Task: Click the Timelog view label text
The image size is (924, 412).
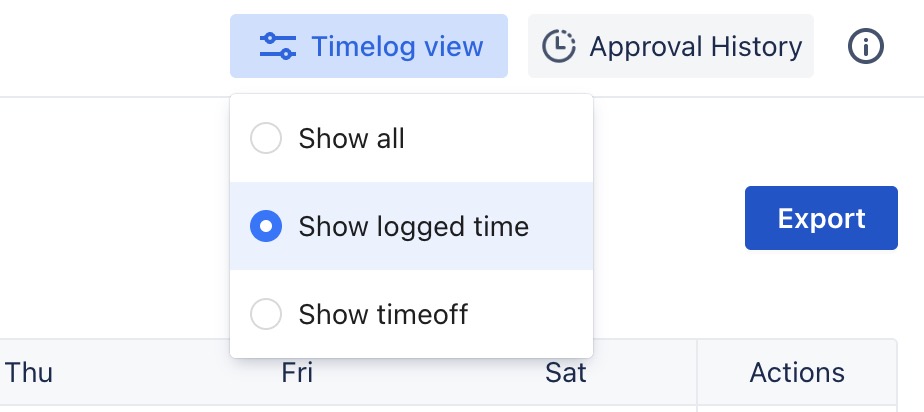Action: pyautogui.click(x=397, y=46)
